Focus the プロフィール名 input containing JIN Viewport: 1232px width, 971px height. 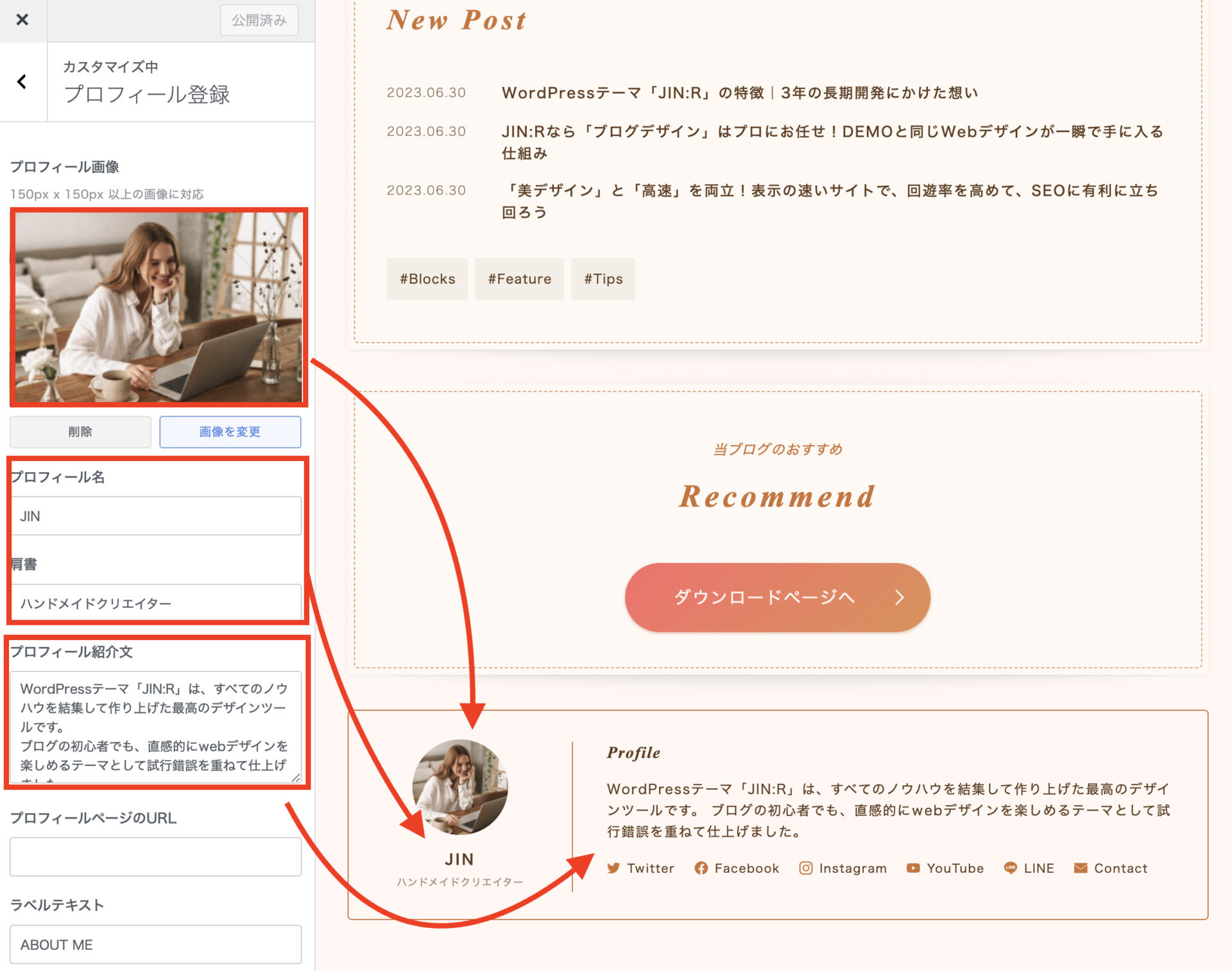(155, 516)
